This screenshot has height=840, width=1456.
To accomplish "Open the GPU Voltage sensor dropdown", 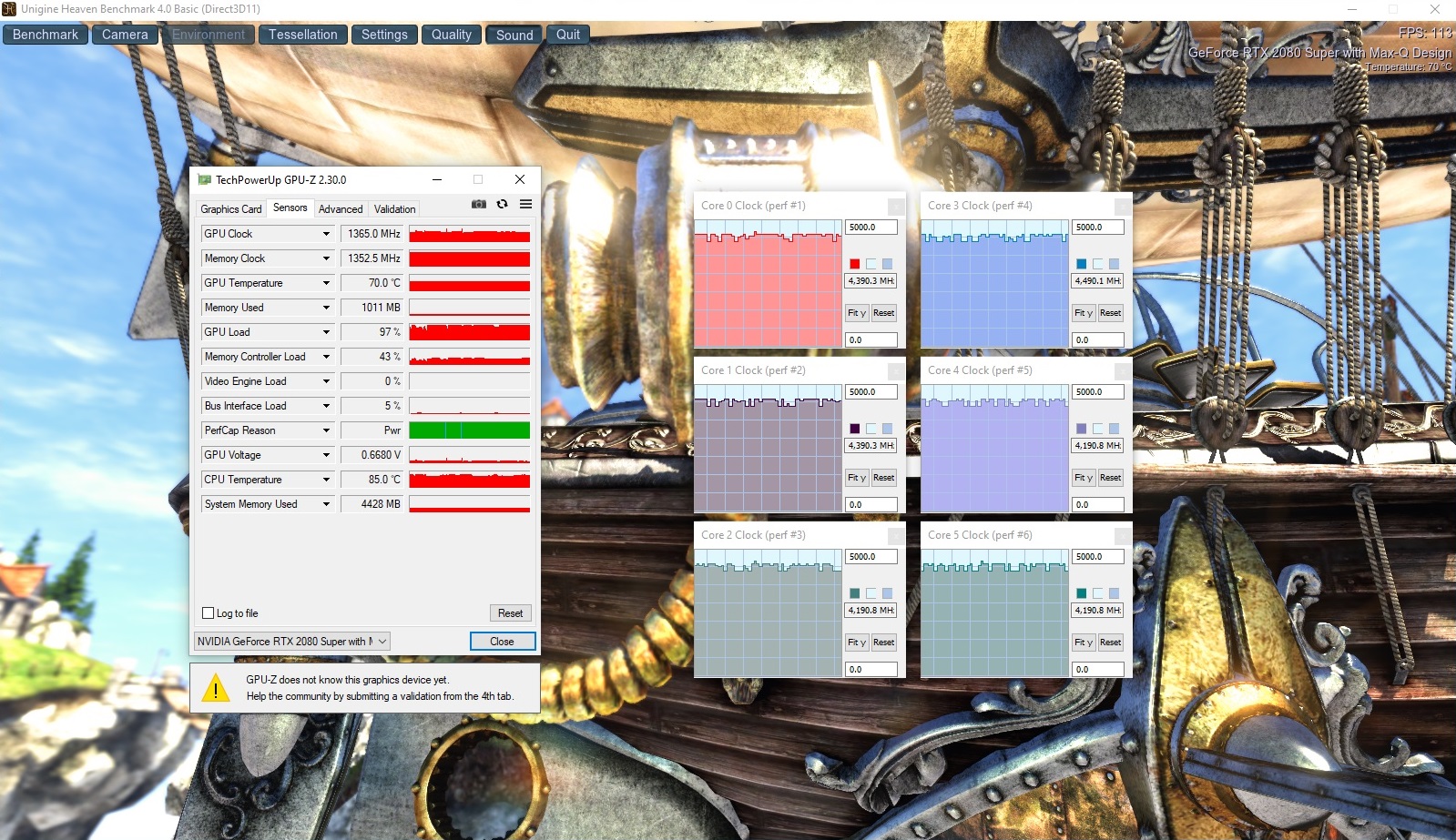I will 326,455.
